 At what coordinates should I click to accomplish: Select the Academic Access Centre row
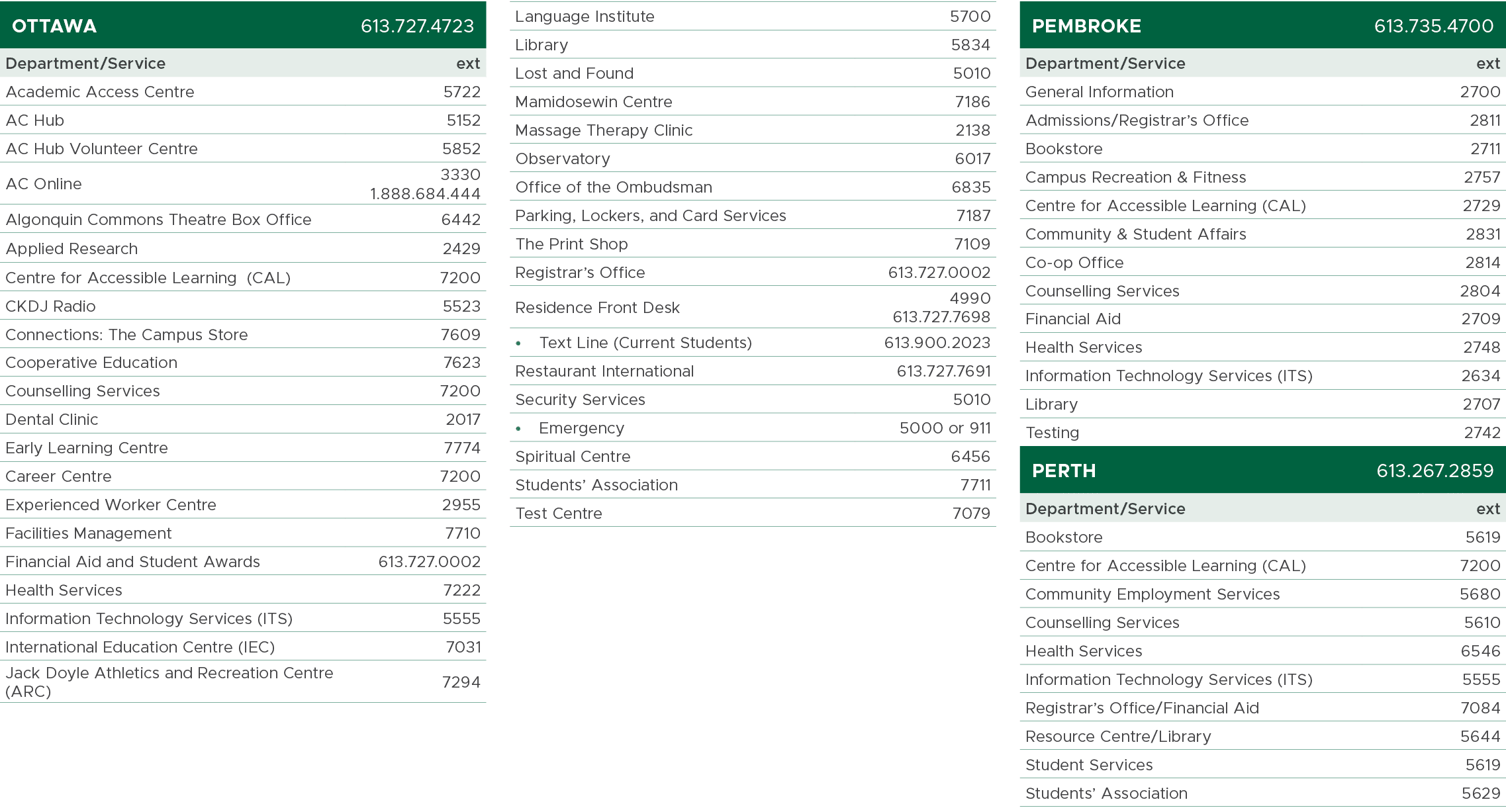[100, 92]
